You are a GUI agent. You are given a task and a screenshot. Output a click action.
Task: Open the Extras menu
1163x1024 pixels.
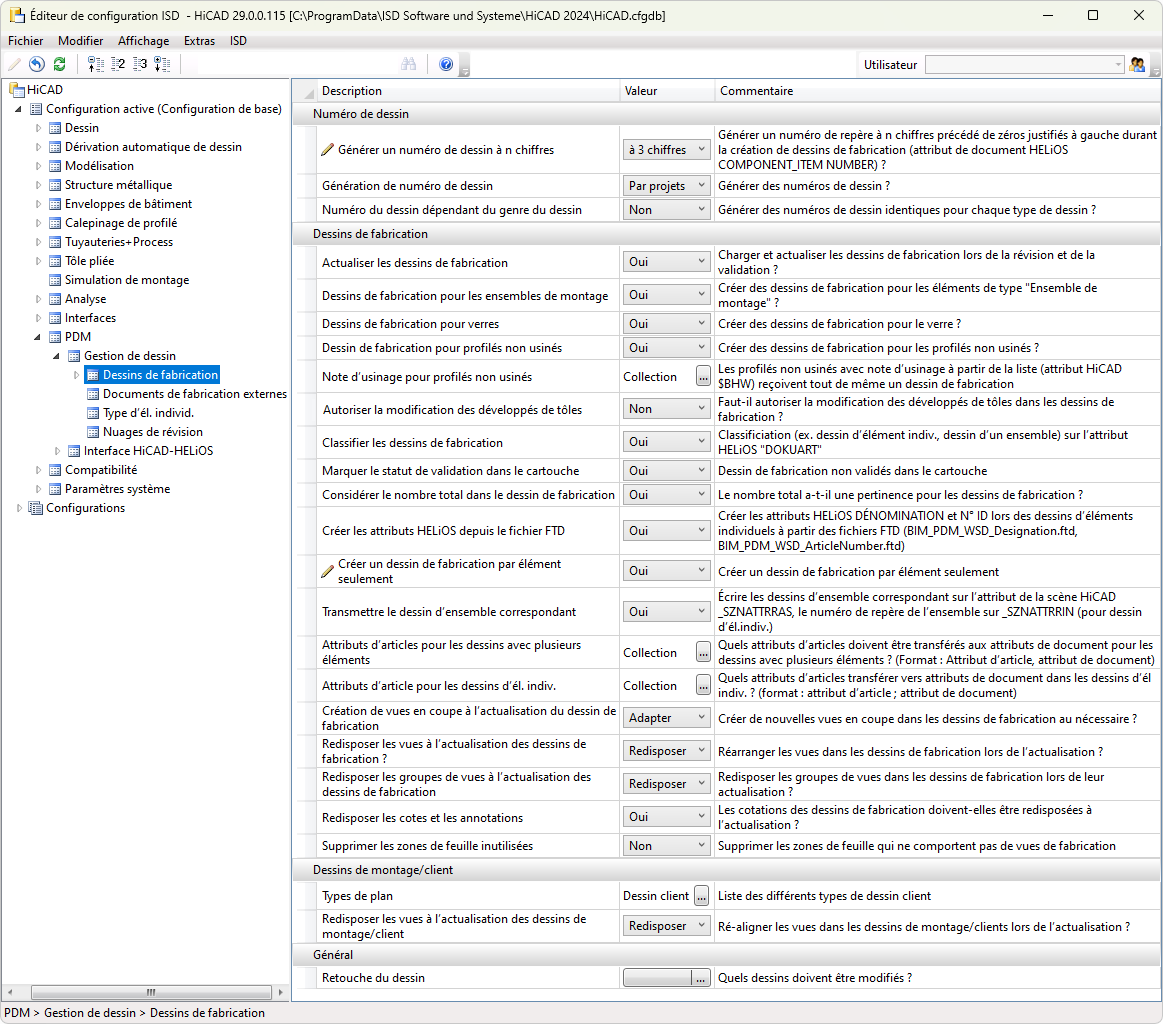(199, 41)
